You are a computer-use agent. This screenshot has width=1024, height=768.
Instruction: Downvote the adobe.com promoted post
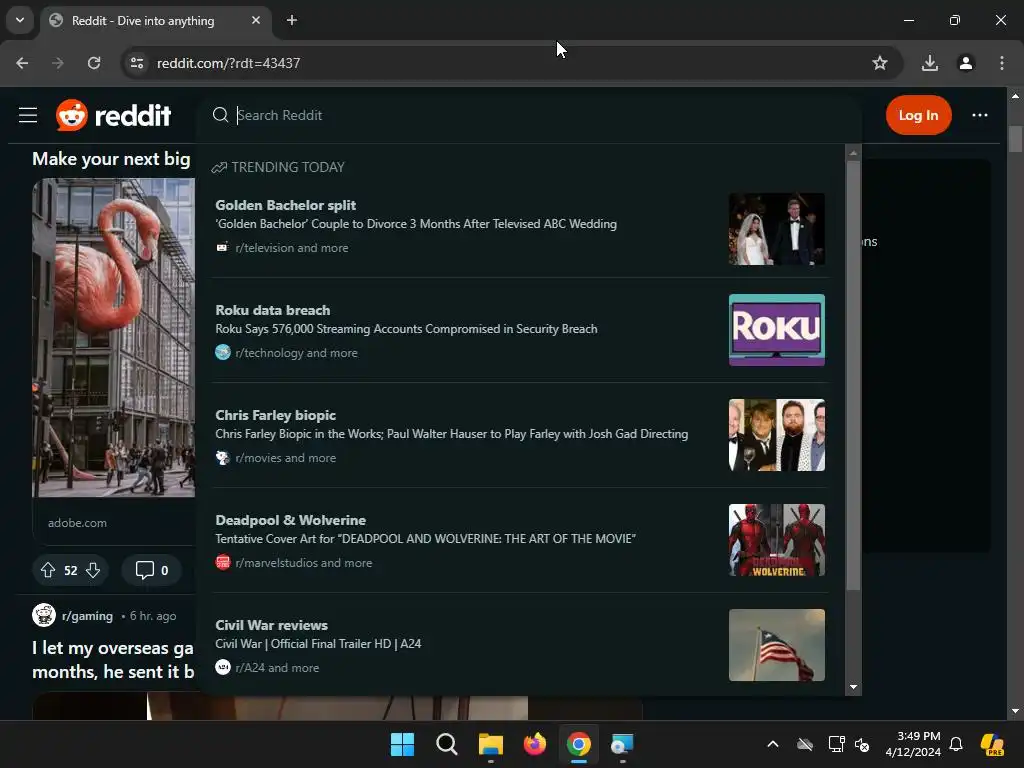coord(93,571)
